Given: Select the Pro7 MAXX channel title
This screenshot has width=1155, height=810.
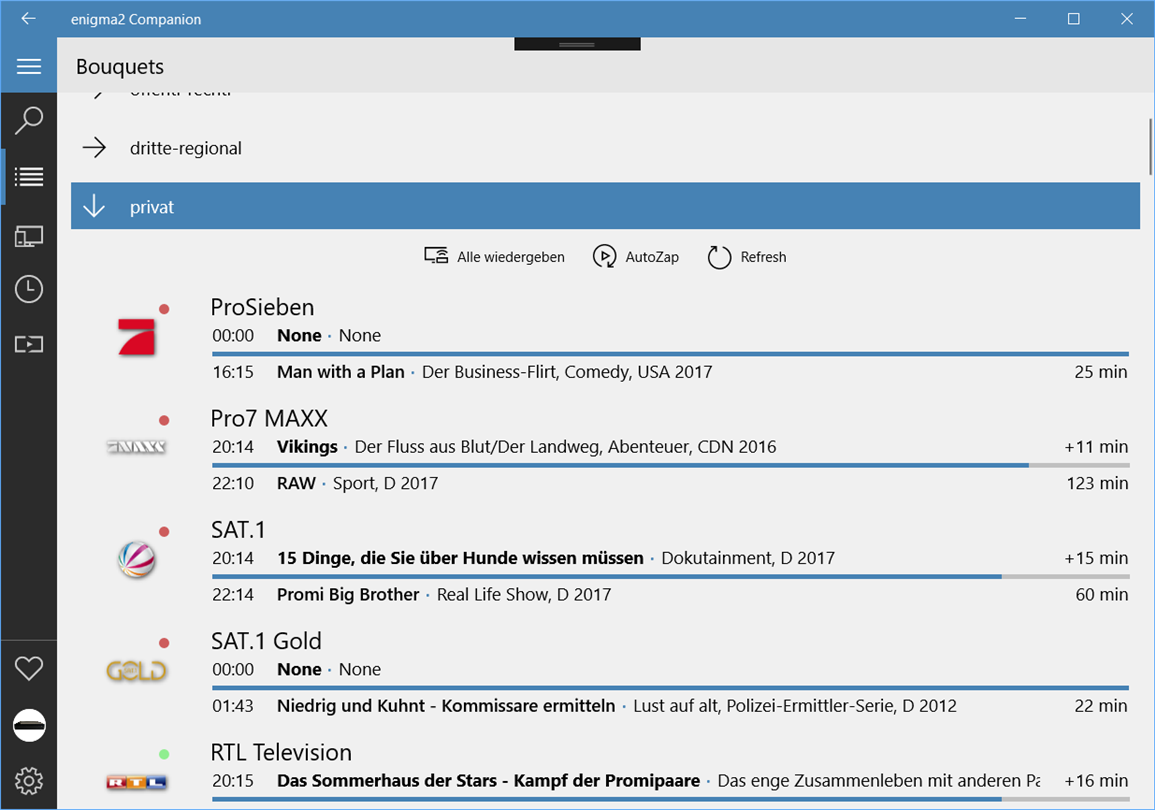Looking at the screenshot, I should pyautogui.click(x=269, y=418).
